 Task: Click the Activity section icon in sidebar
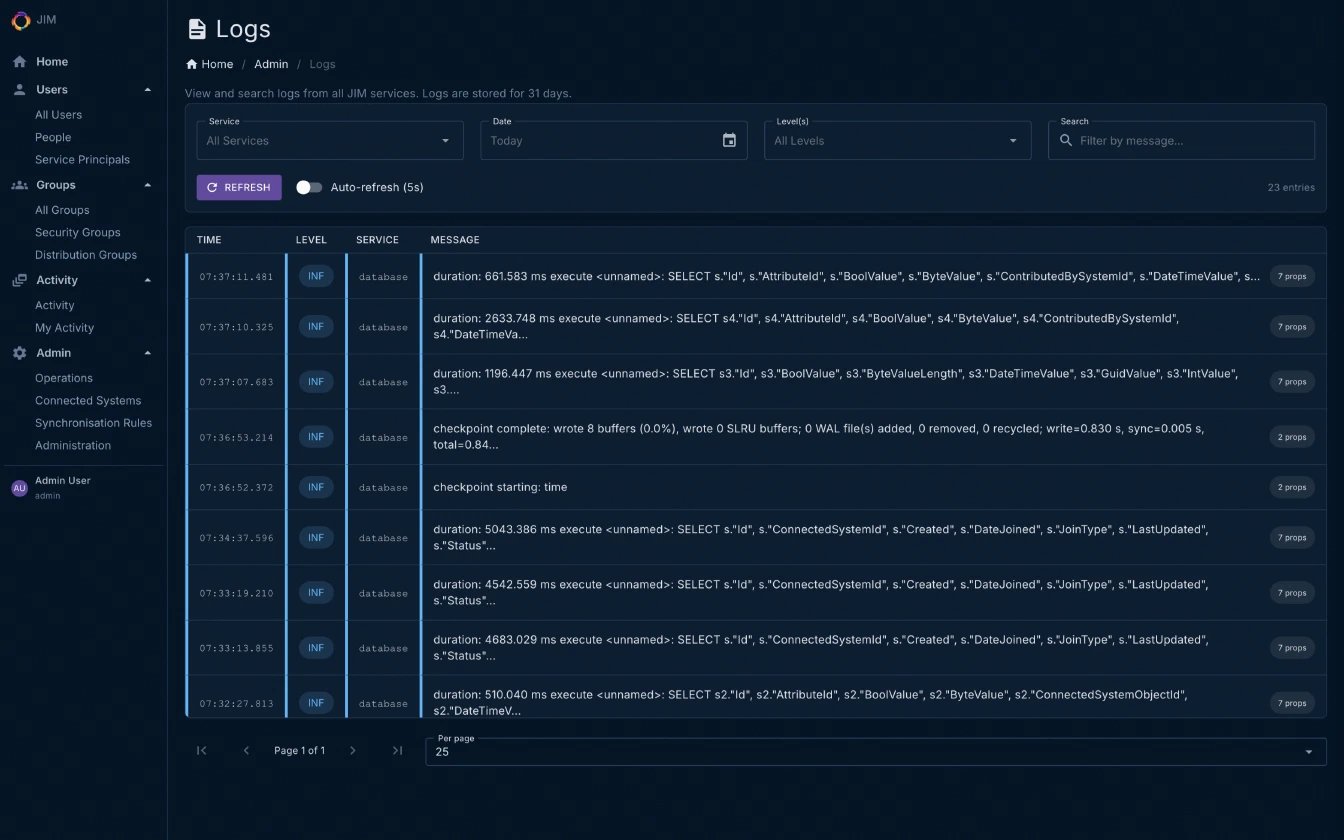tap(19, 281)
